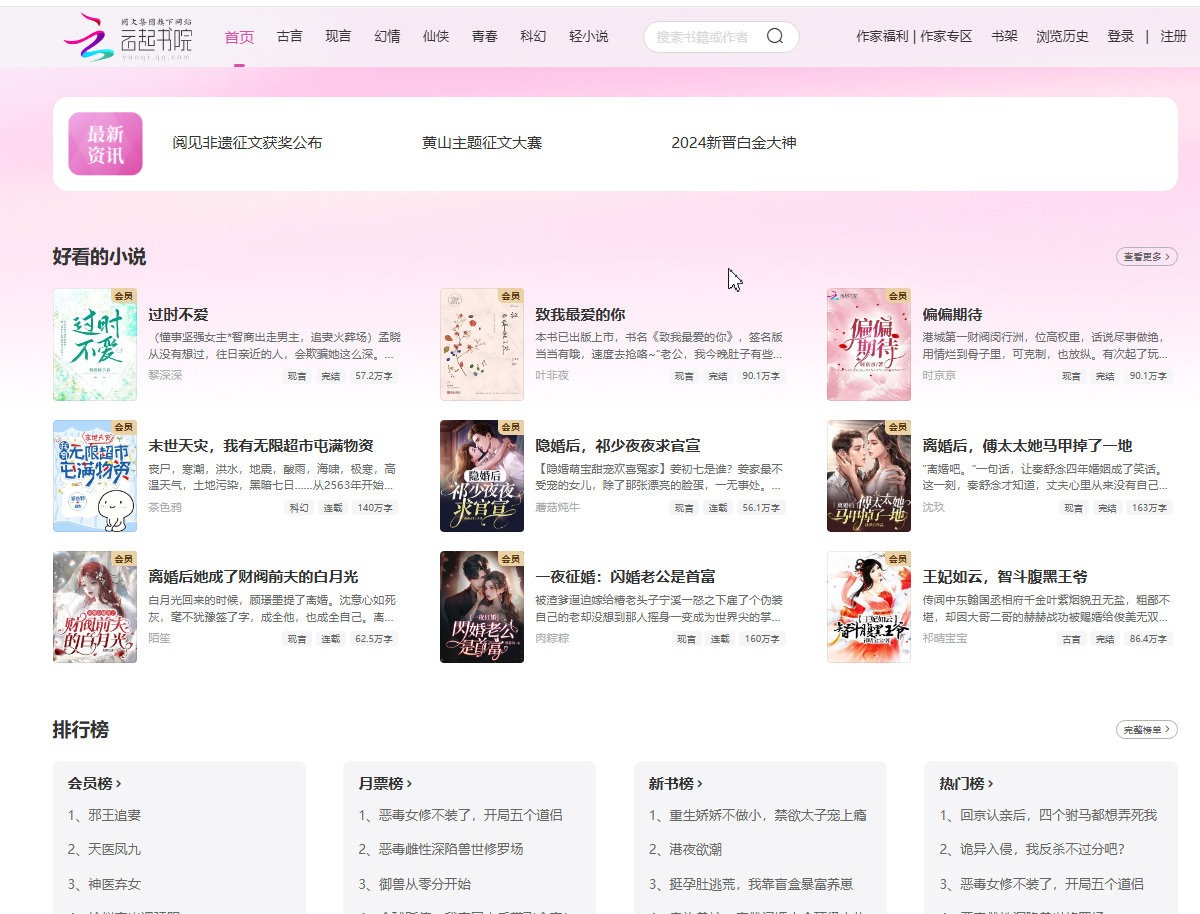Viewport: 1200px width, 914px height.
Task: Open the 过时不爱 book cover
Action: click(x=95, y=345)
